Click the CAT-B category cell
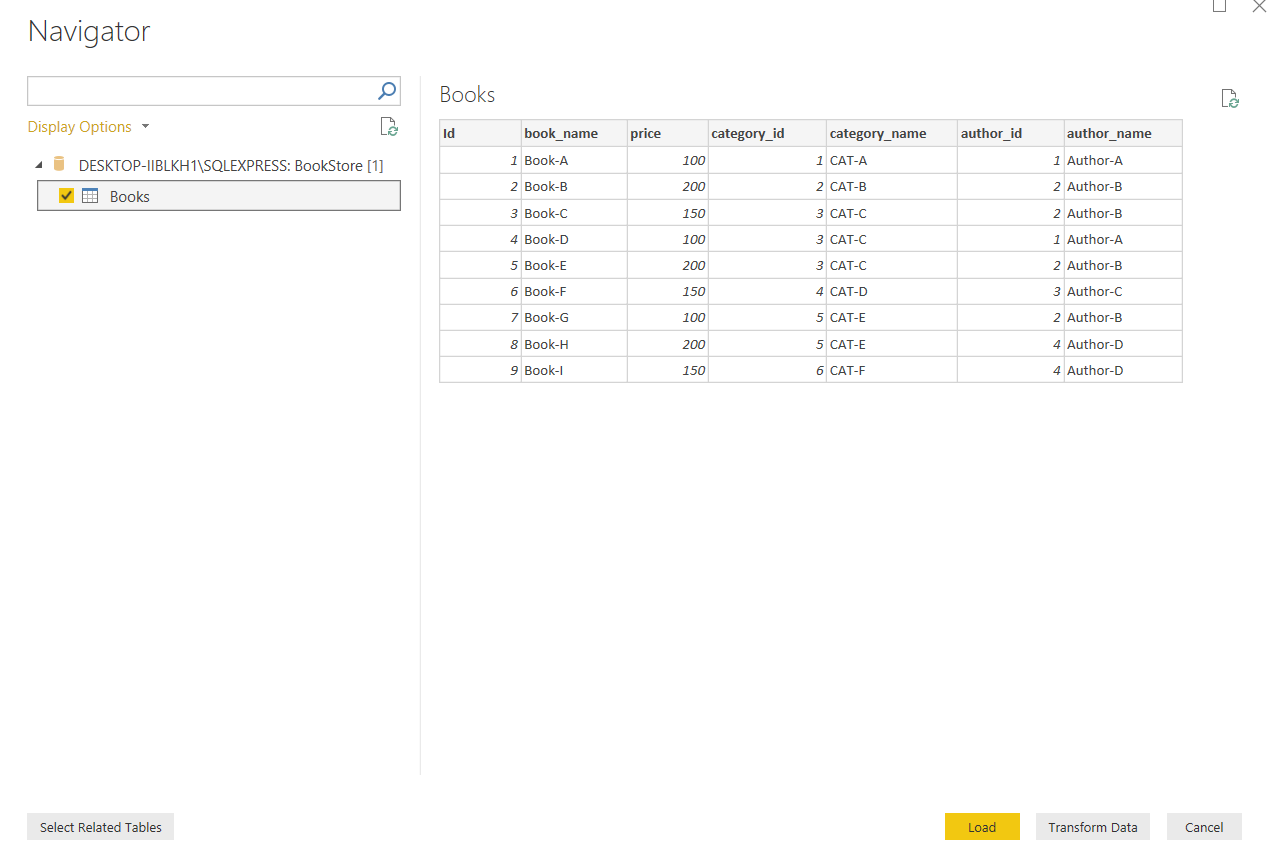 point(892,186)
